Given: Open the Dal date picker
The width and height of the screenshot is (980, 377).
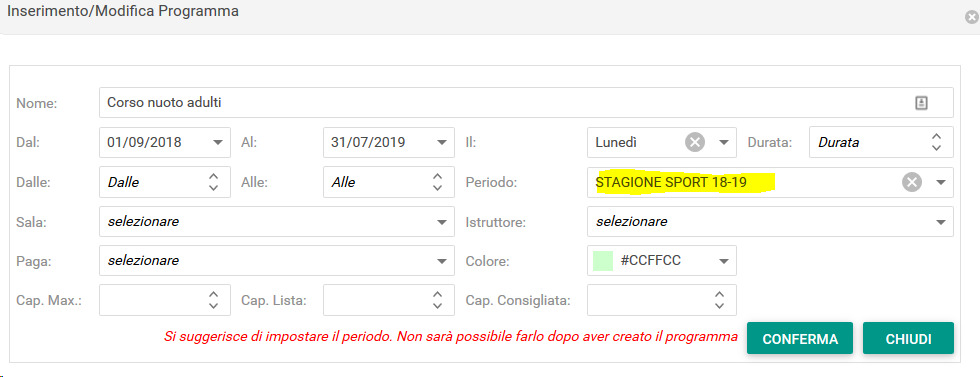Looking at the screenshot, I should [x=218, y=143].
